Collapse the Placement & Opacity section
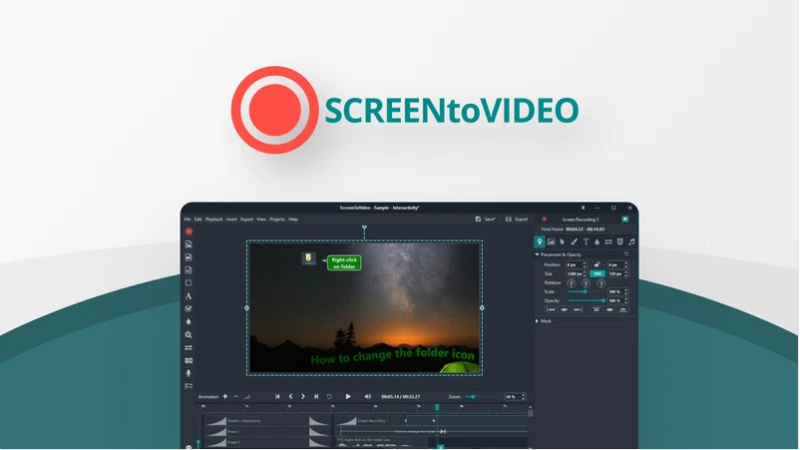800x450 pixels. [x=537, y=254]
